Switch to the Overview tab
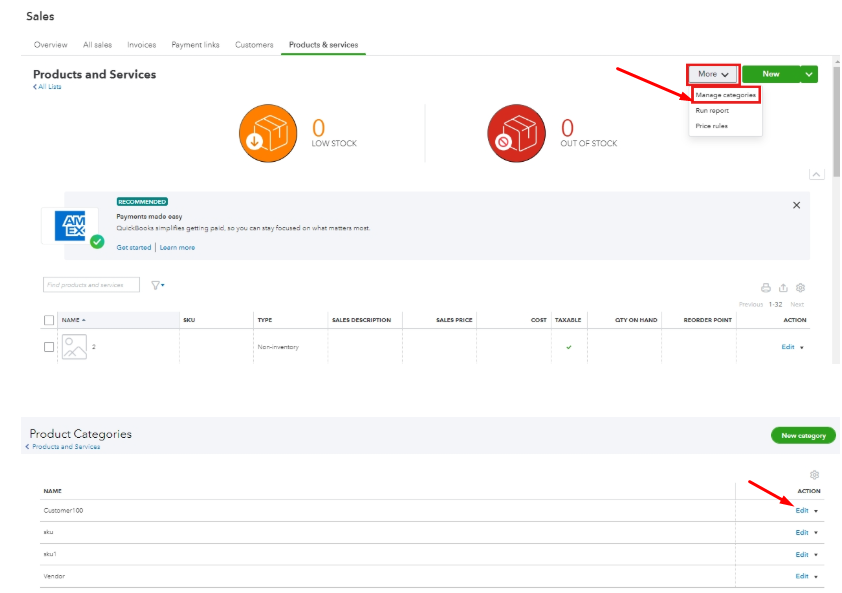The height and width of the screenshot is (593, 842). pyautogui.click(x=50, y=45)
